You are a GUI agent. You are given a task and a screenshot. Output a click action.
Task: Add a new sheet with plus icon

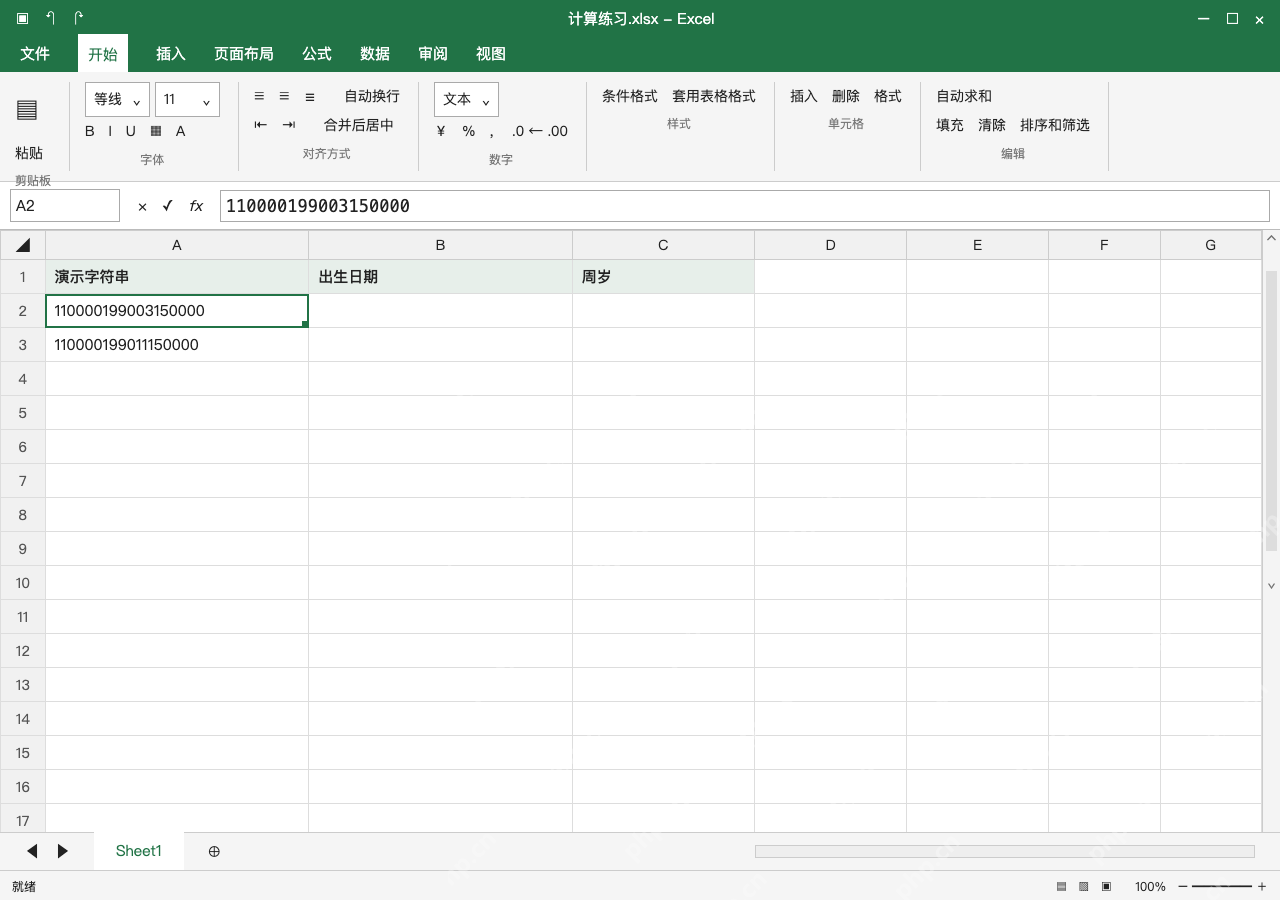tap(214, 851)
